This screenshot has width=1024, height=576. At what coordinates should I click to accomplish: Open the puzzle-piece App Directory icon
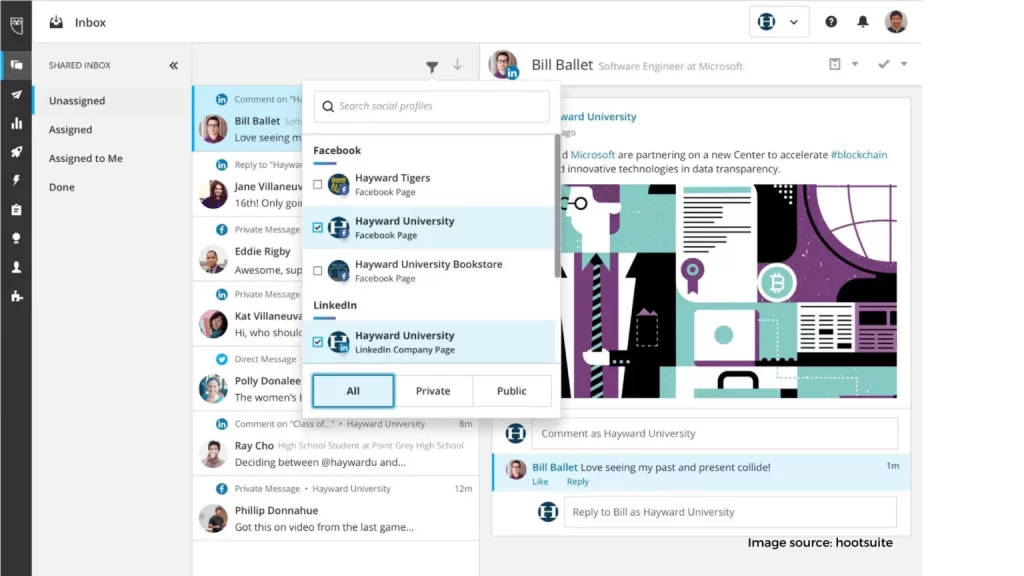point(16,296)
